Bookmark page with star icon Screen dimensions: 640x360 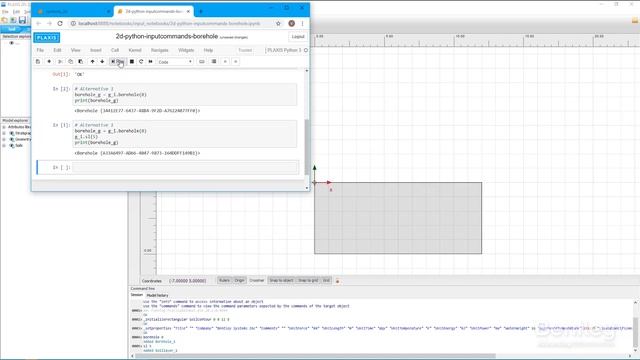click(x=278, y=24)
